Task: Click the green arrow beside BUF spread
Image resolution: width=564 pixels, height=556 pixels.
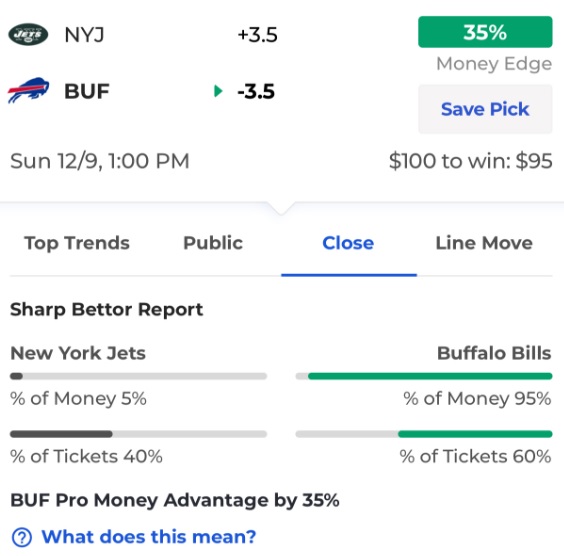Action: tap(218, 91)
